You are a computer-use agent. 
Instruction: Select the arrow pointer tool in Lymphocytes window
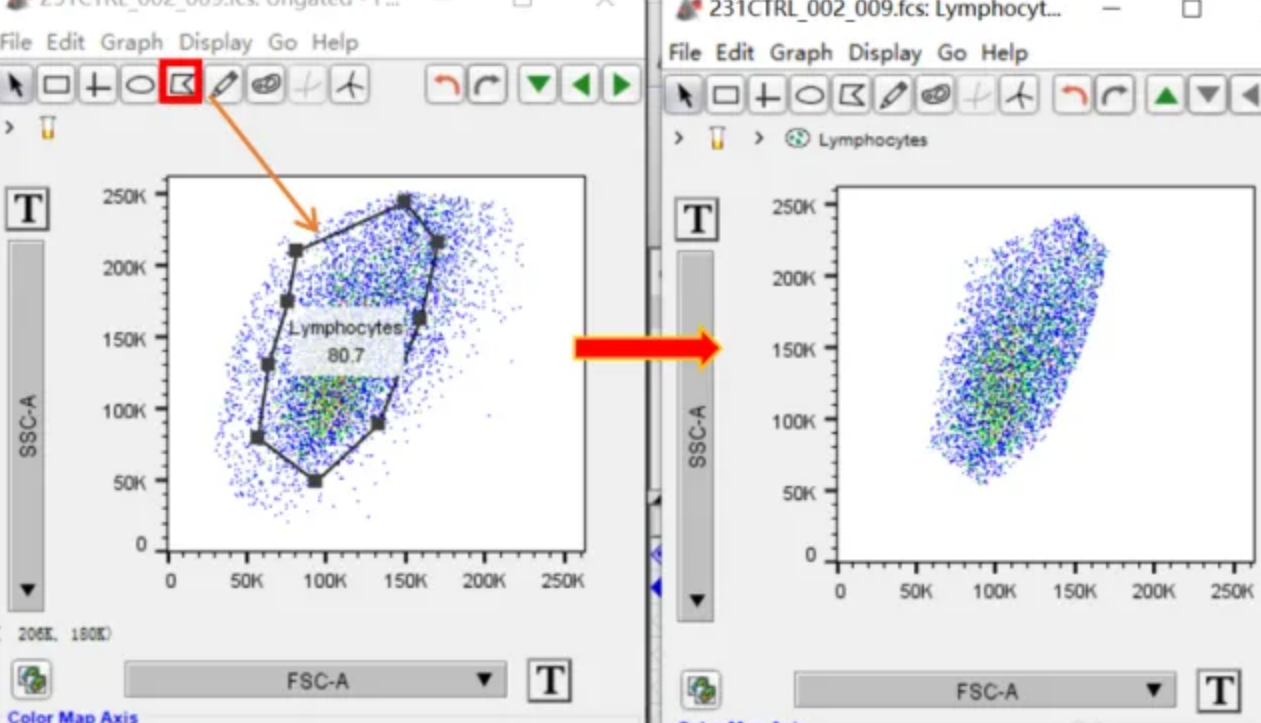pyautogui.click(x=685, y=95)
